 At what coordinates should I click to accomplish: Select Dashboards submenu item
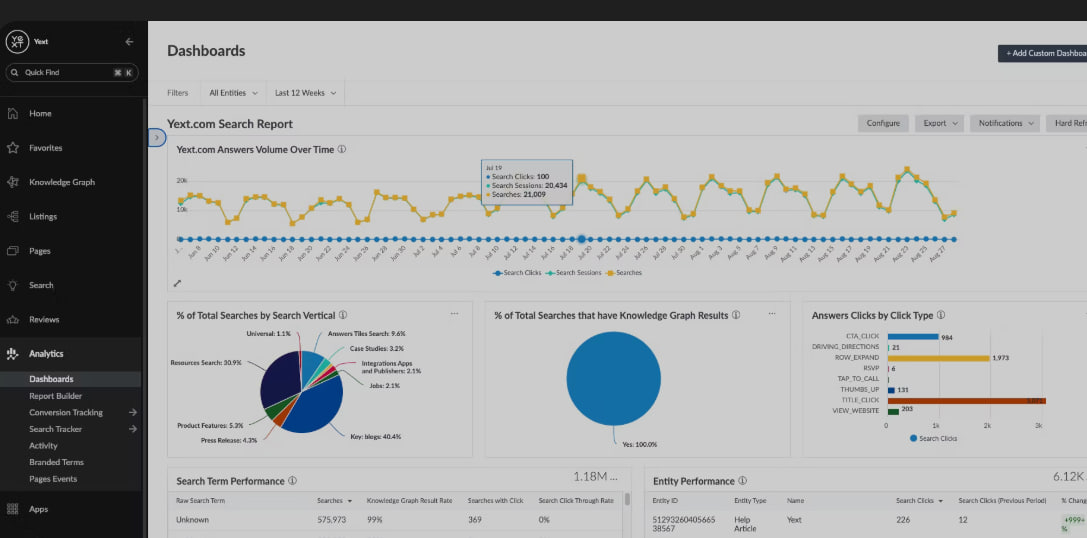[51, 379]
